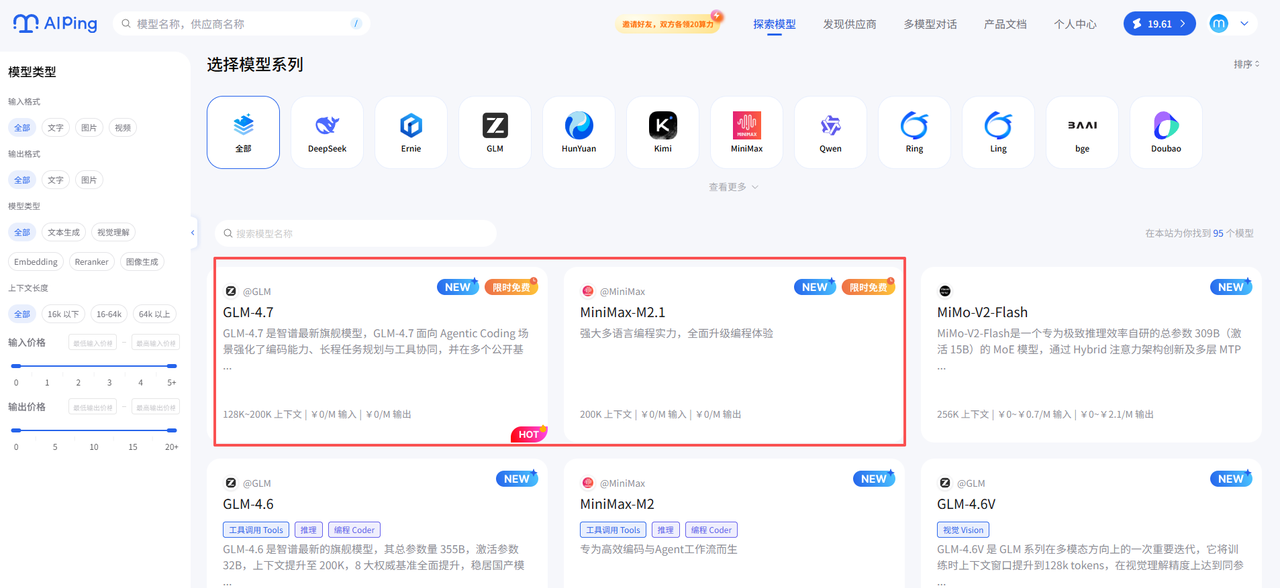Filter by 图像生成 model type
This screenshot has width=1280, height=588.
tap(142, 262)
